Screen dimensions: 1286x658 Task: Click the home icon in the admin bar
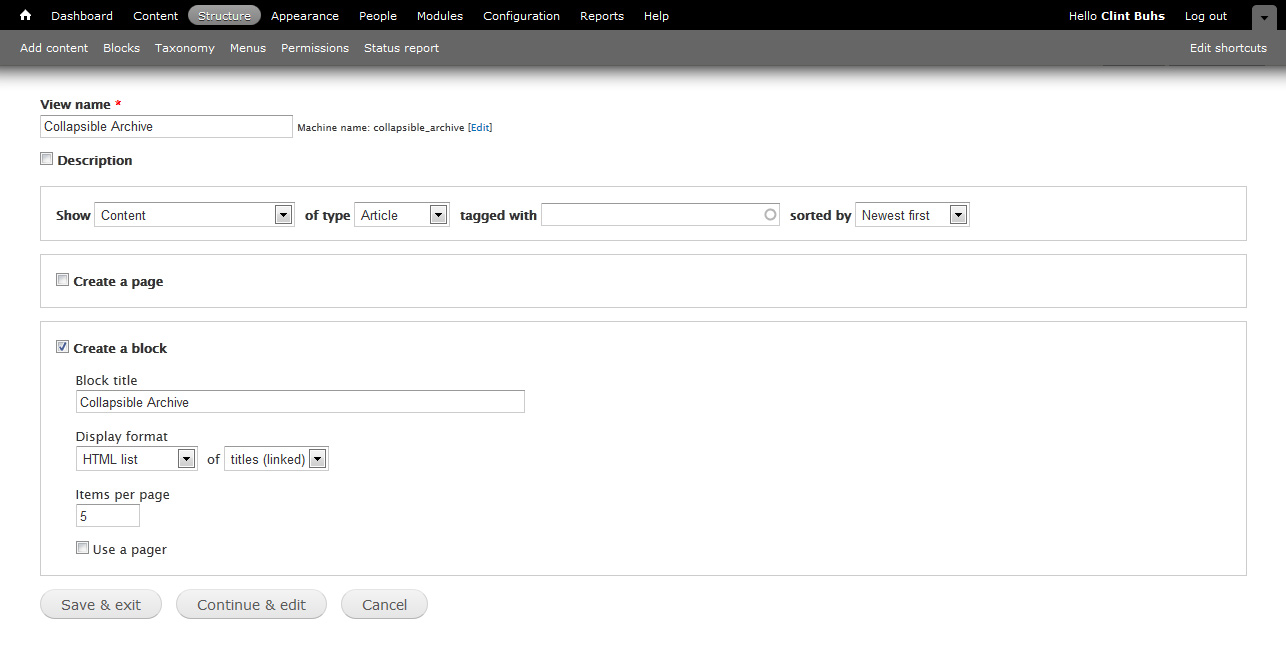coord(26,16)
